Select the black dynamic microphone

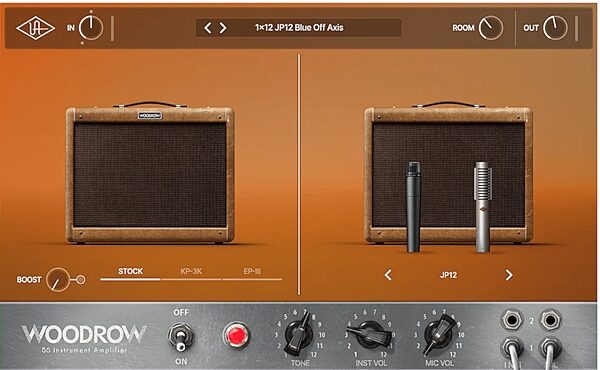413,207
